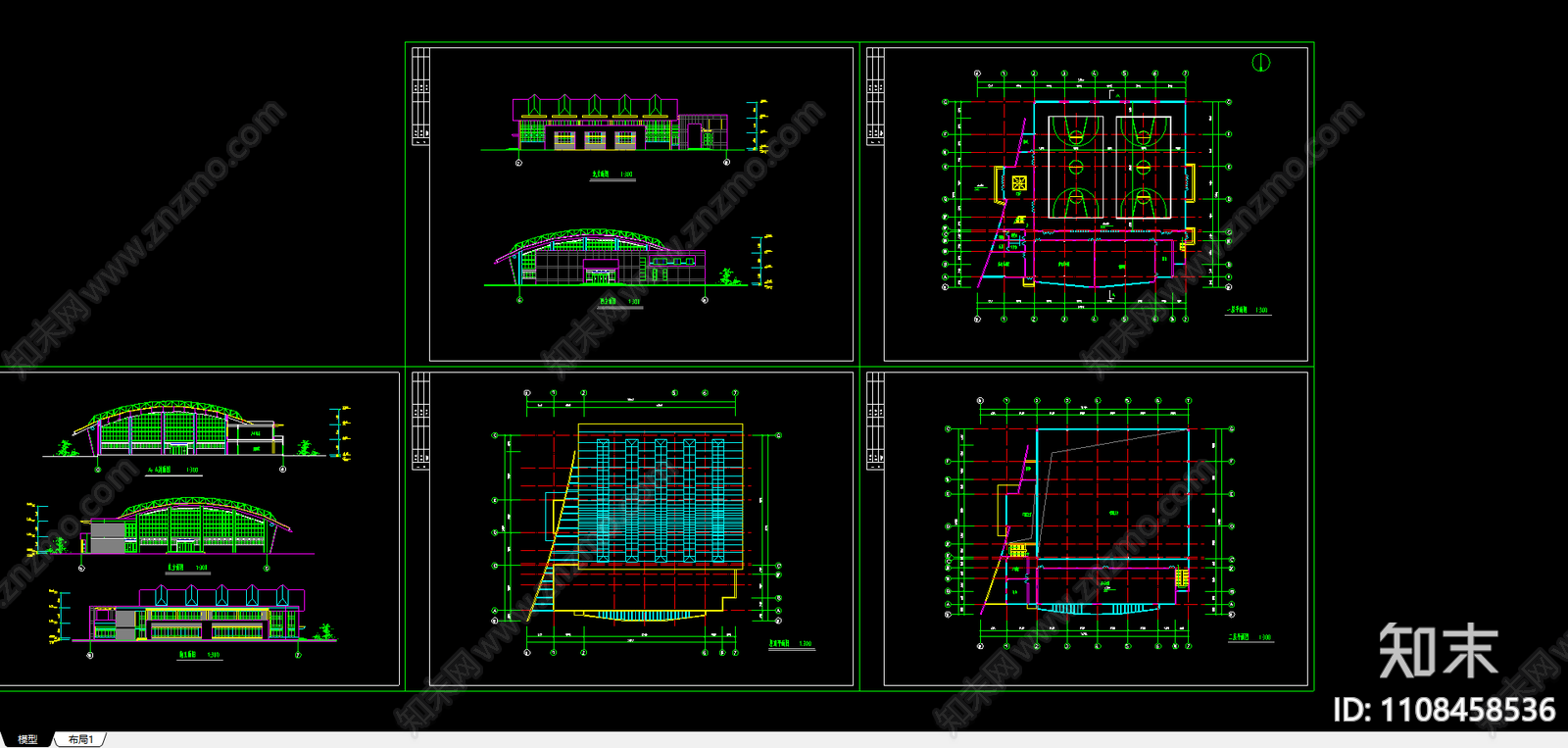
Task: Select the first-floor plan sheet's title block strip
Action: coord(875,96)
